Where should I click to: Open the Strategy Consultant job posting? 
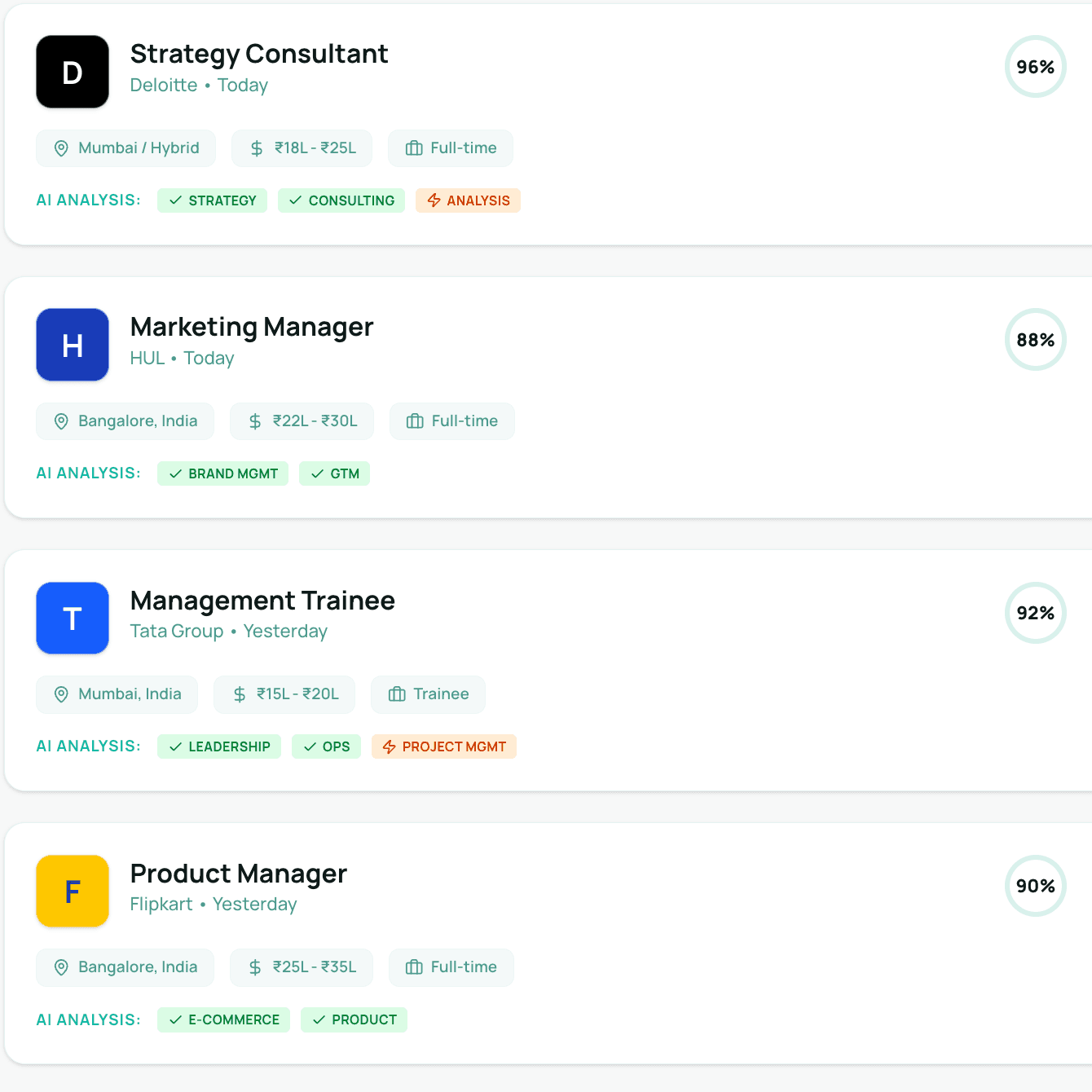[259, 54]
